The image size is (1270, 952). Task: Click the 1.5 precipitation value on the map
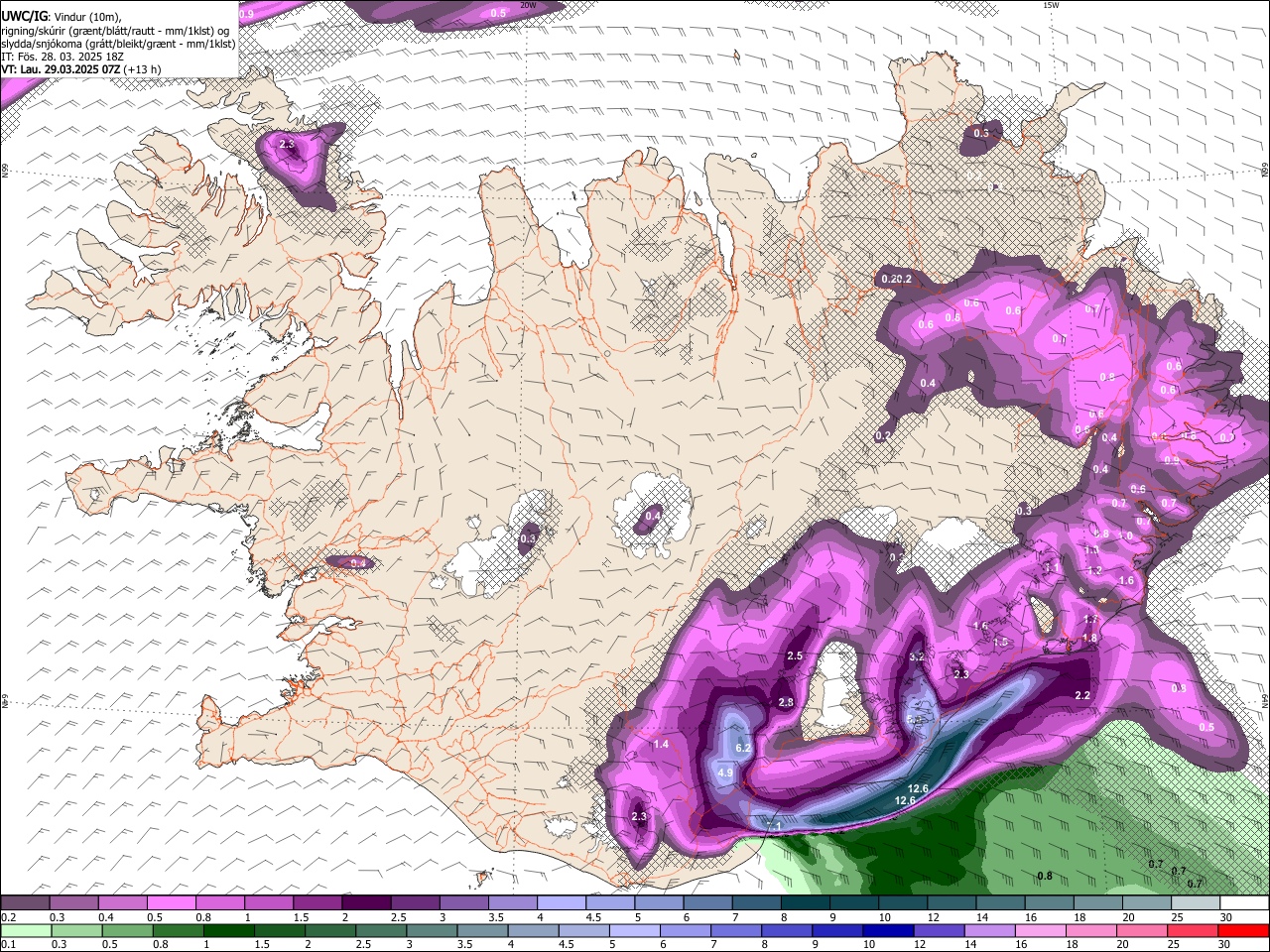click(x=1001, y=643)
